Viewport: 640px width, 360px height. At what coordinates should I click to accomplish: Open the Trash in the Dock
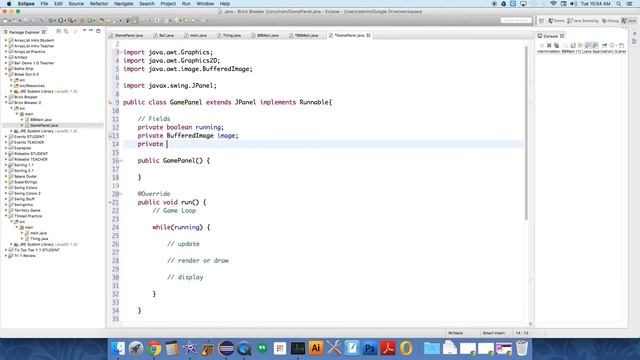[522, 348]
